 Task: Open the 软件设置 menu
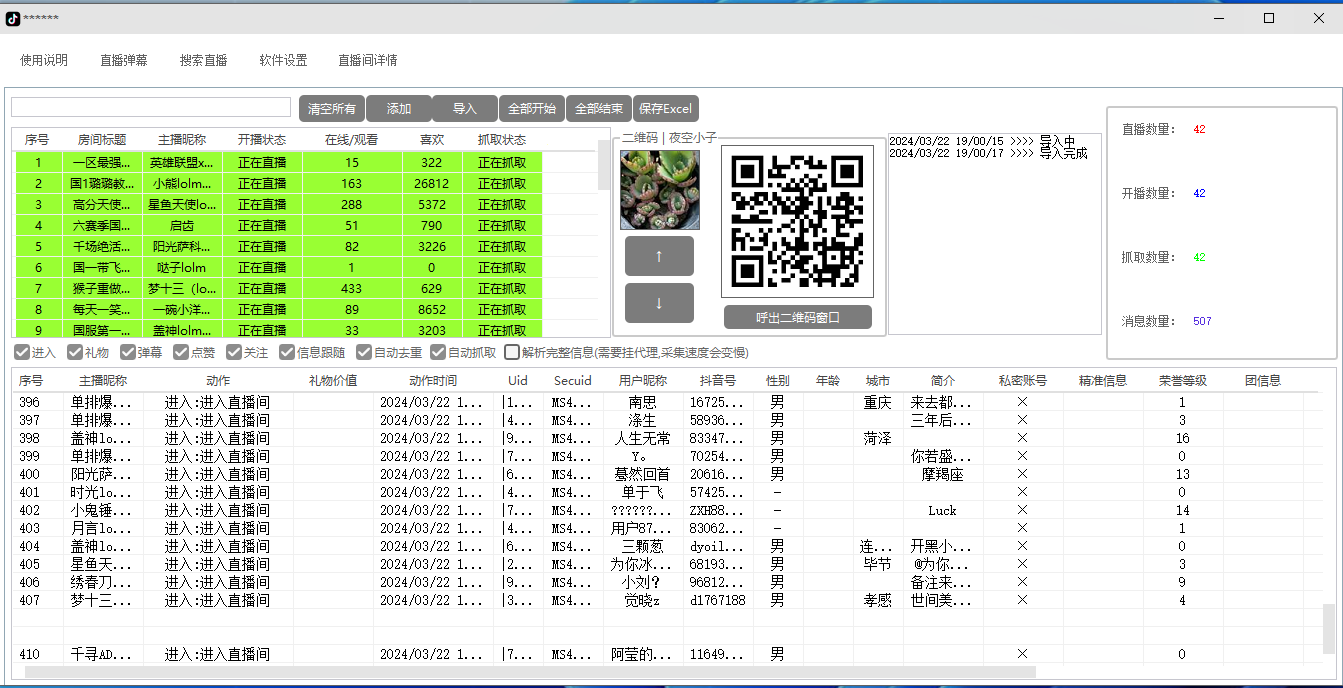[283, 60]
